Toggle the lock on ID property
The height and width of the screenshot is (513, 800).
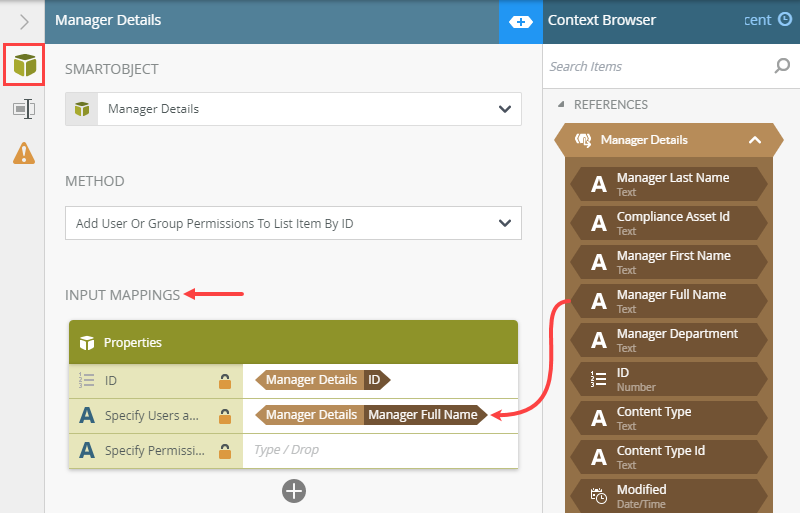226,381
